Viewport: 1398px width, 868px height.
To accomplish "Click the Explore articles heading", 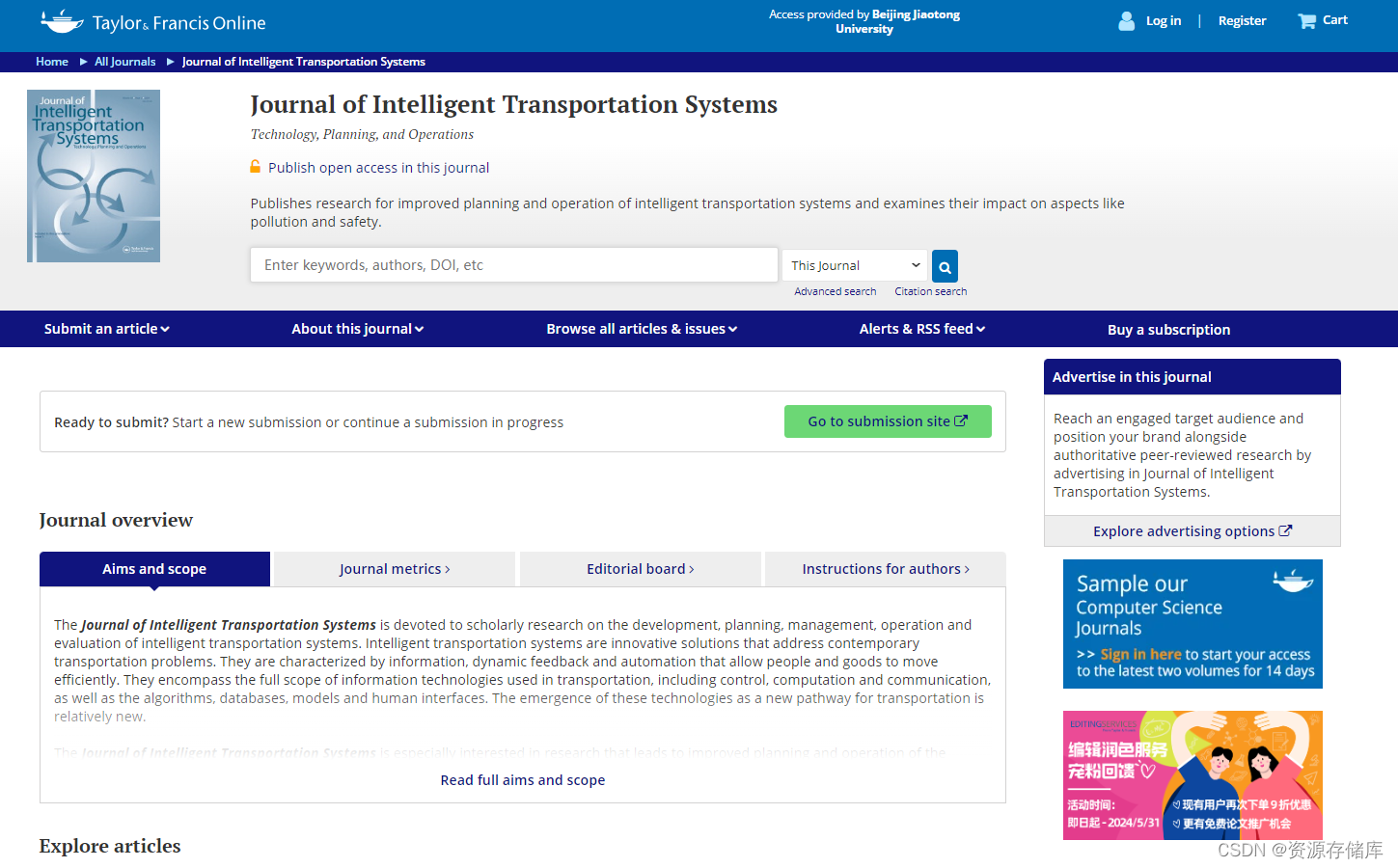I will [x=110, y=846].
